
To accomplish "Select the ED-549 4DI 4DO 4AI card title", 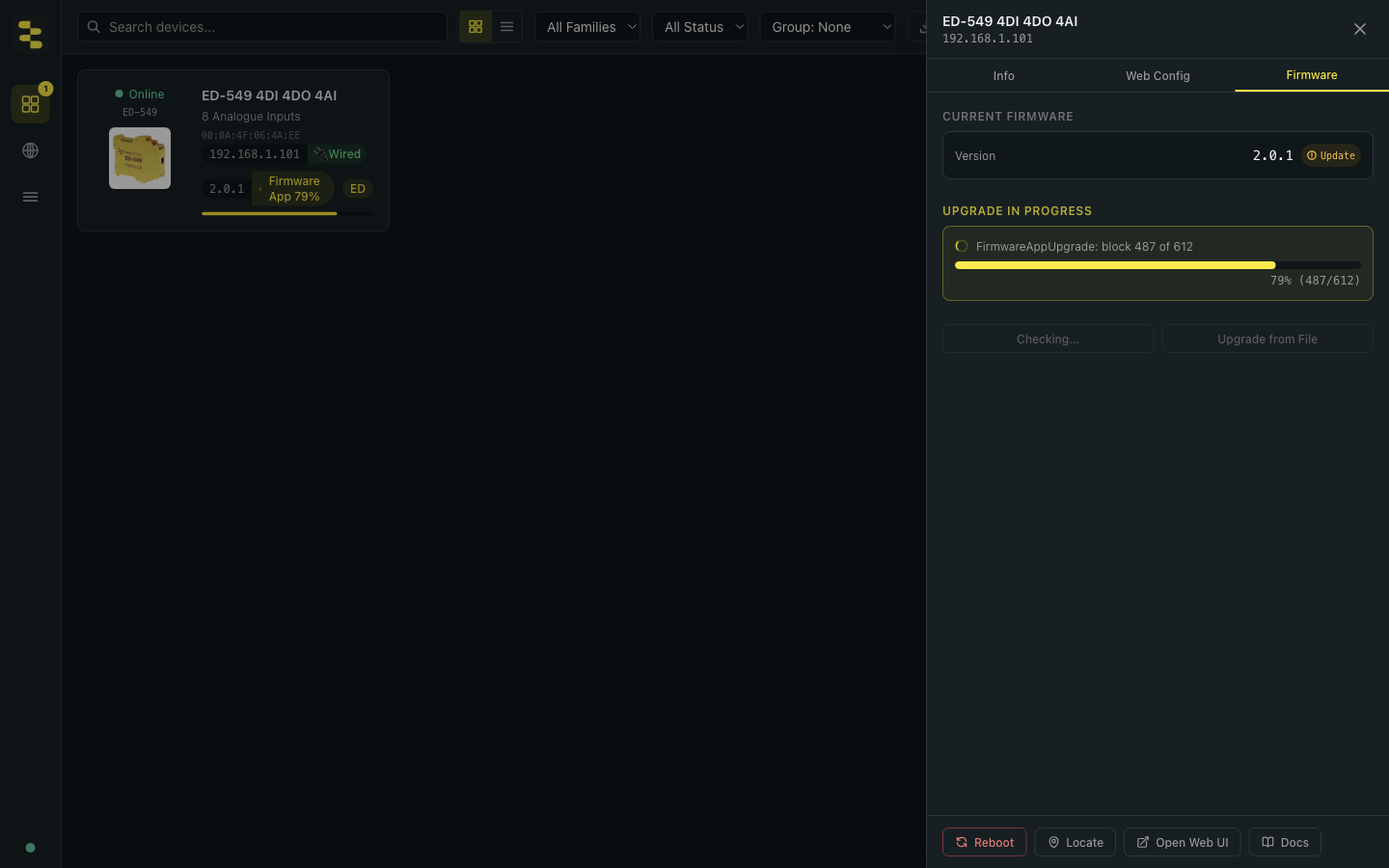I will (x=269, y=95).
